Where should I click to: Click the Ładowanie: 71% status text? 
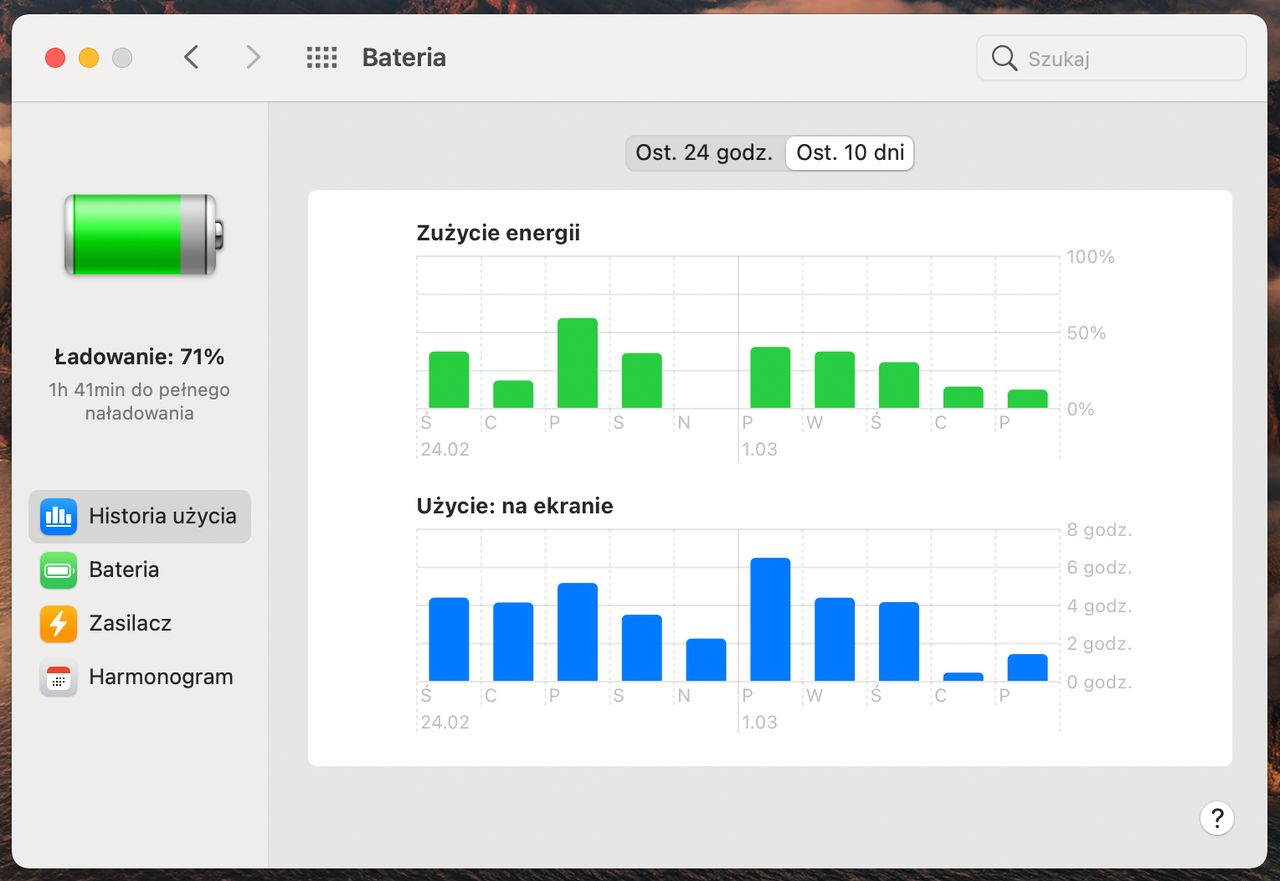click(139, 357)
